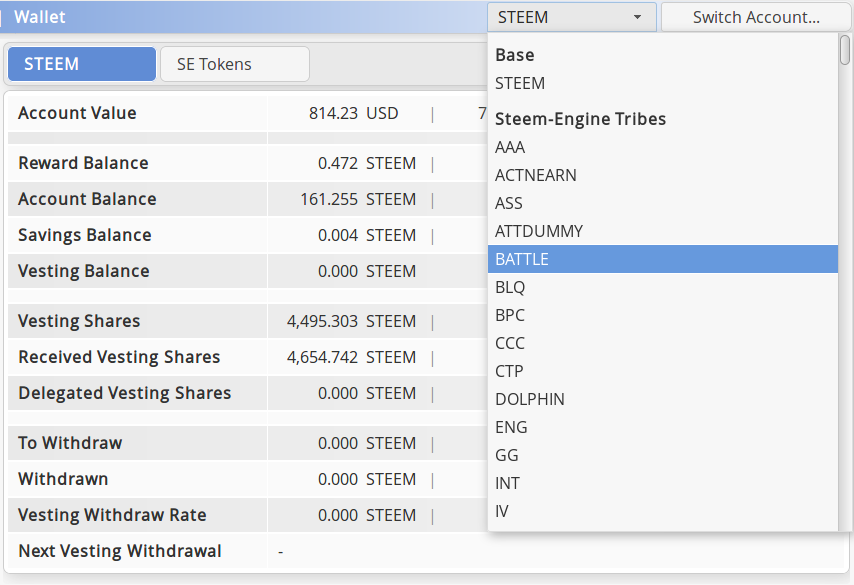Screen dimensions: 854x585
Task: Click the Account Value 814.23 USD cell
Action: coord(353,113)
